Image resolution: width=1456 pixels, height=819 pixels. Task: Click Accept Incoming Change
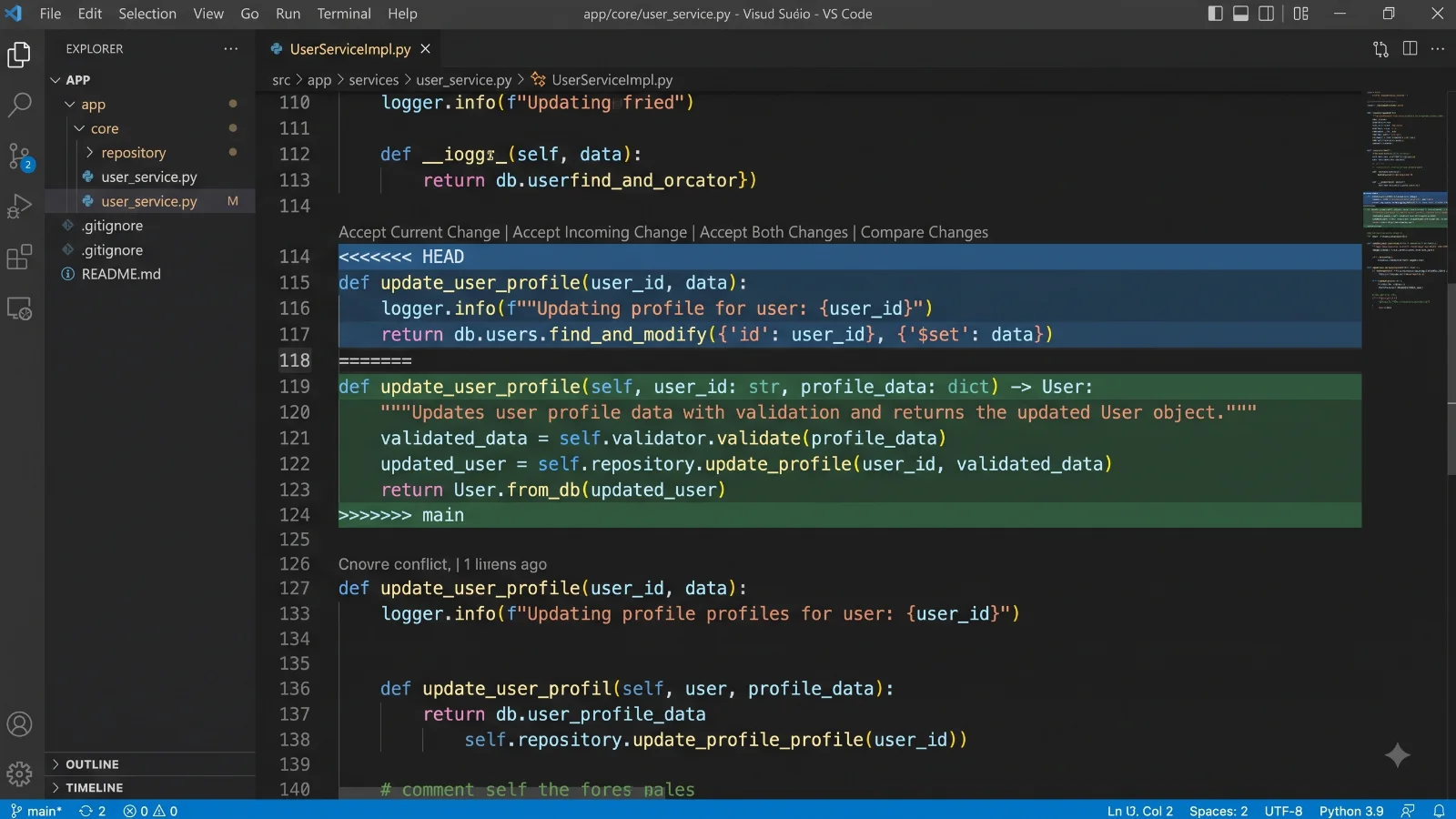coord(600,232)
